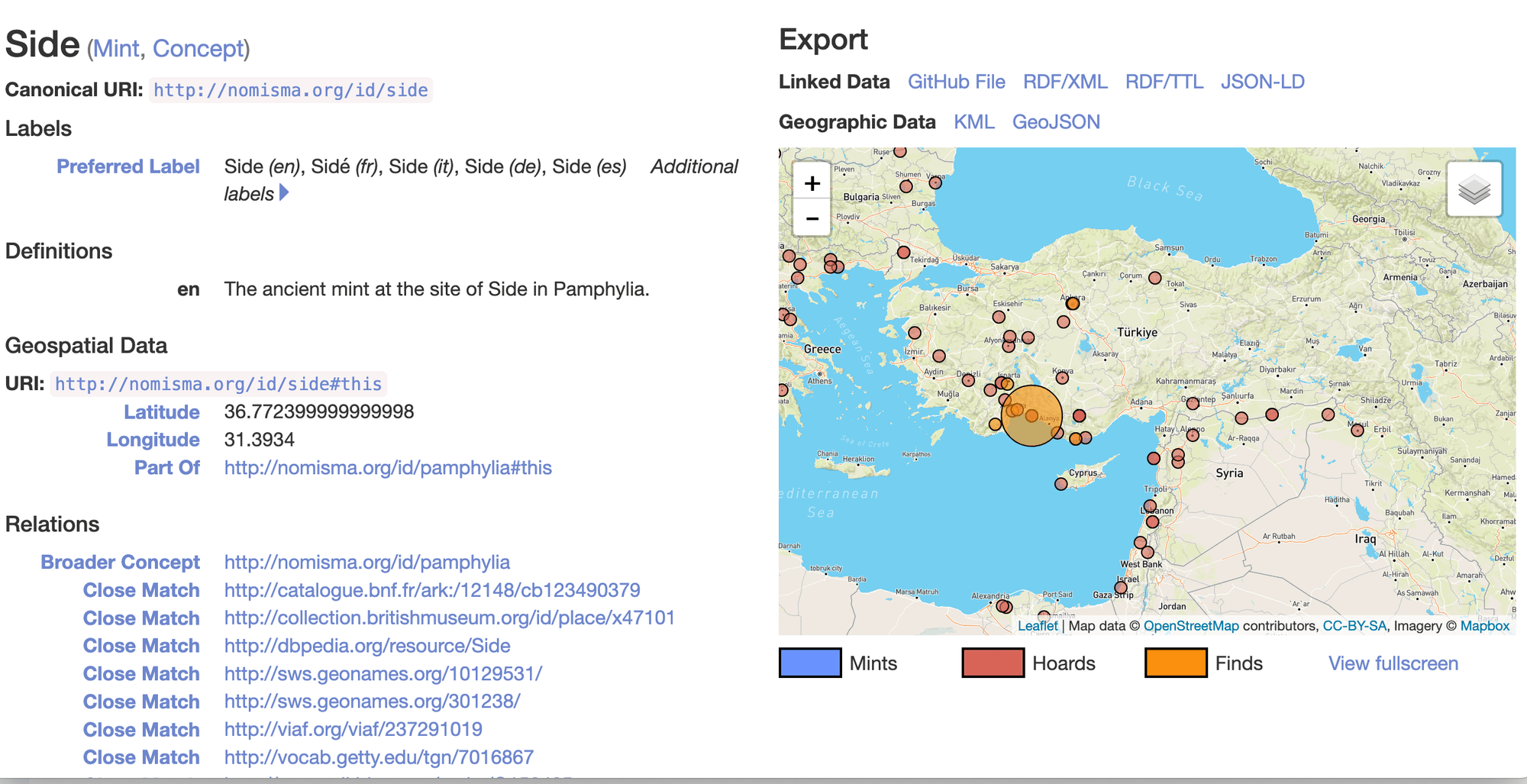Screen dimensions: 1527x784
Task: Expand the Additional labels triangle
Action: [x=284, y=193]
